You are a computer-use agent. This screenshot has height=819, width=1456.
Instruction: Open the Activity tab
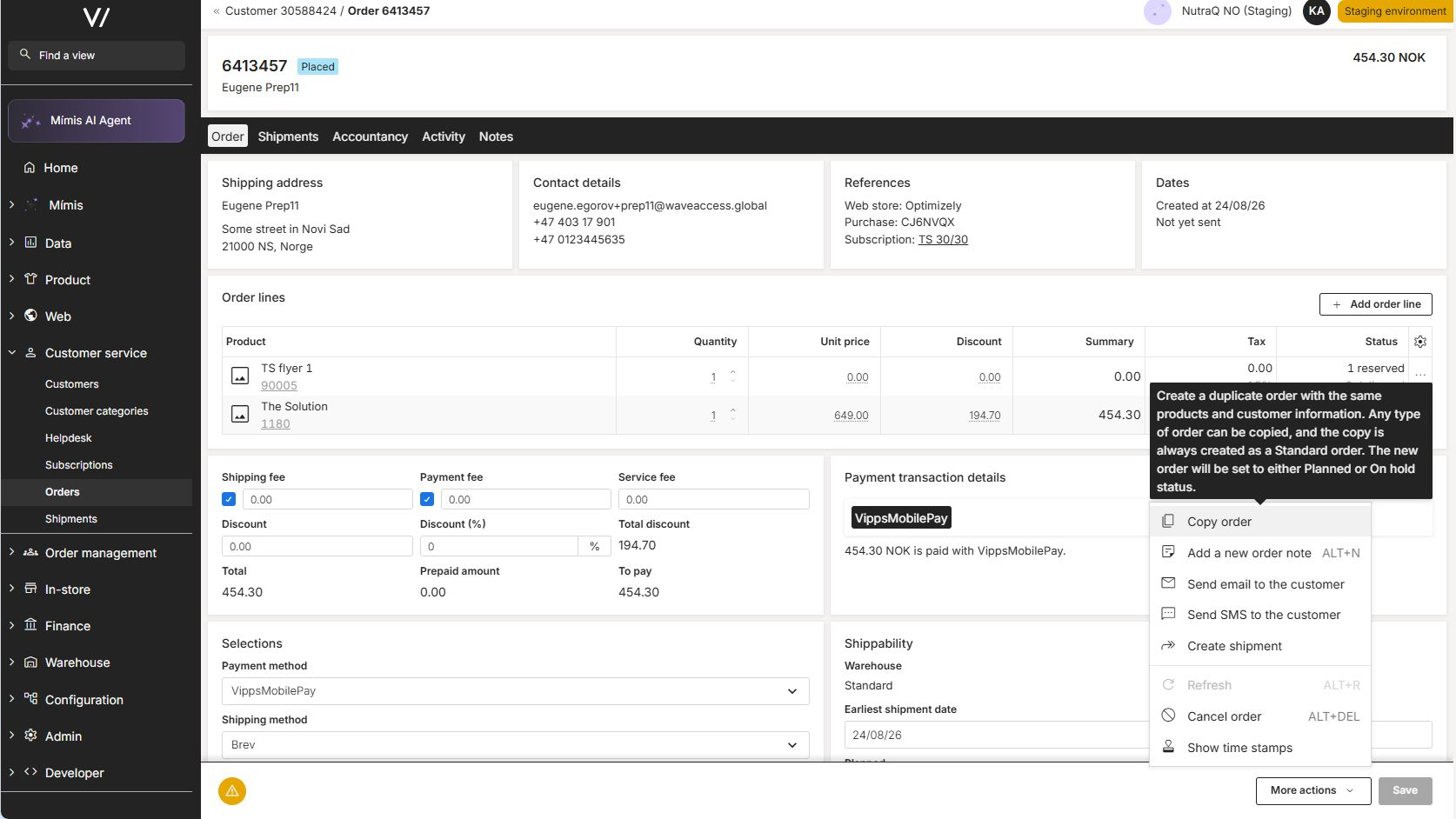point(444,136)
